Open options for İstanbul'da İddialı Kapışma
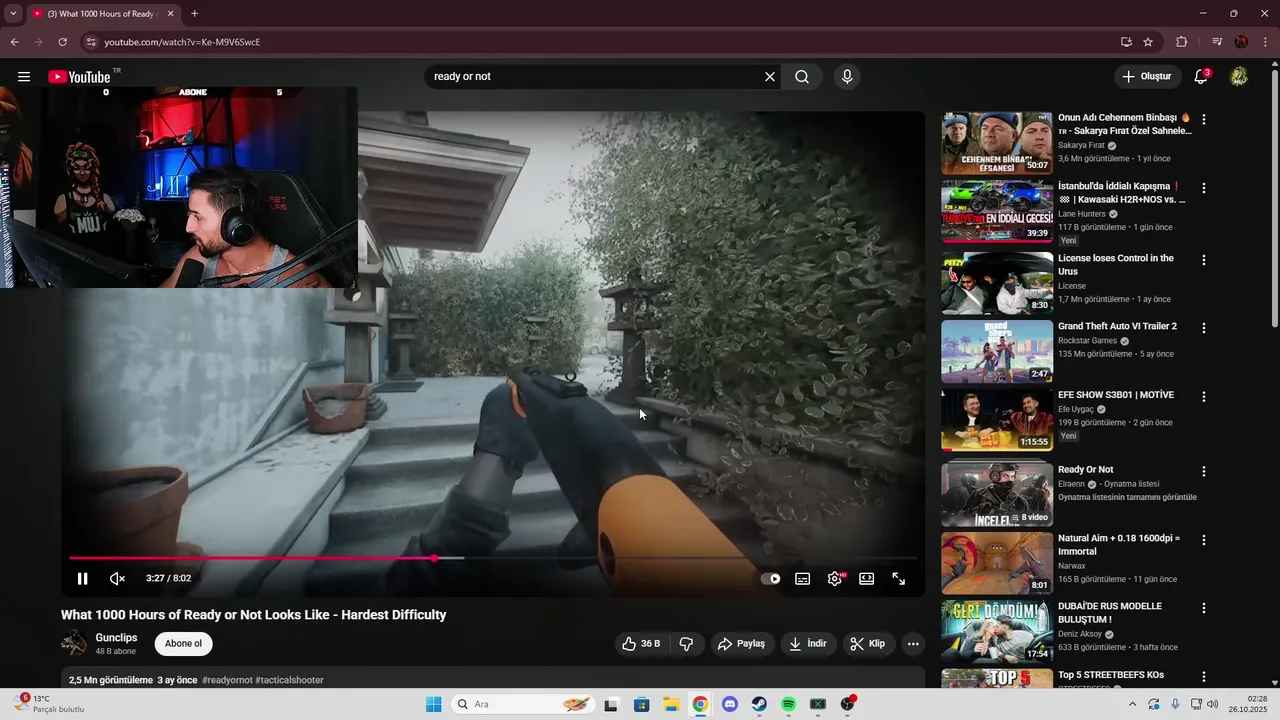The width and height of the screenshot is (1280, 720). [x=1204, y=188]
